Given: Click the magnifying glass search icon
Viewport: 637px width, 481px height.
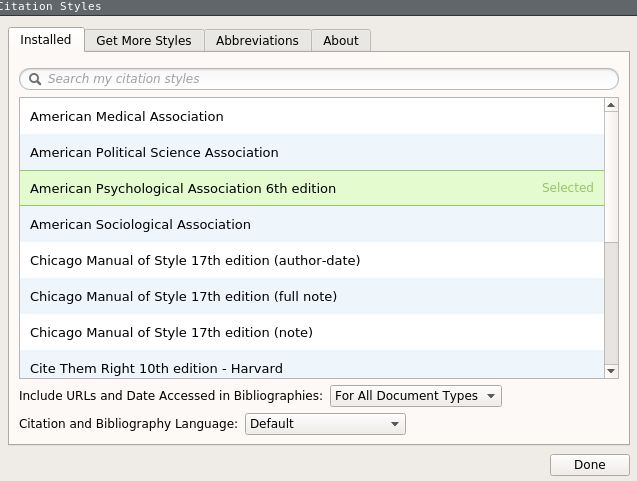Looking at the screenshot, I should click(35, 79).
